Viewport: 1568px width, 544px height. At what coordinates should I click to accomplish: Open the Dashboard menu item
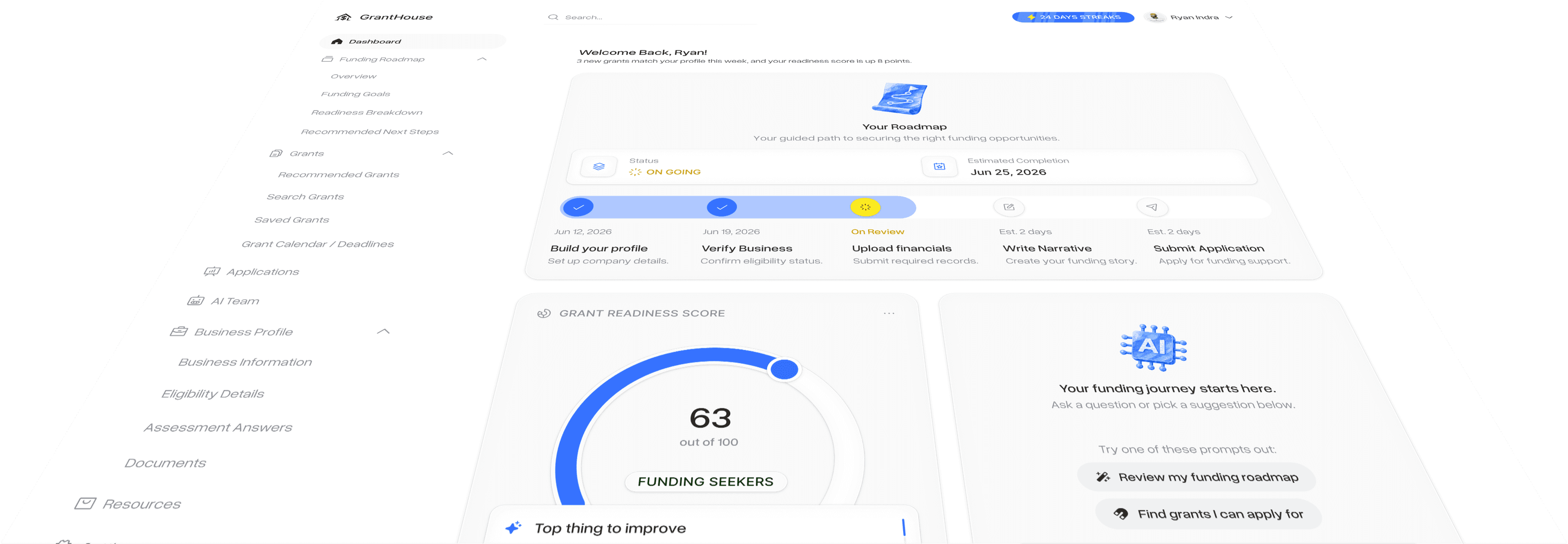pyautogui.click(x=413, y=41)
